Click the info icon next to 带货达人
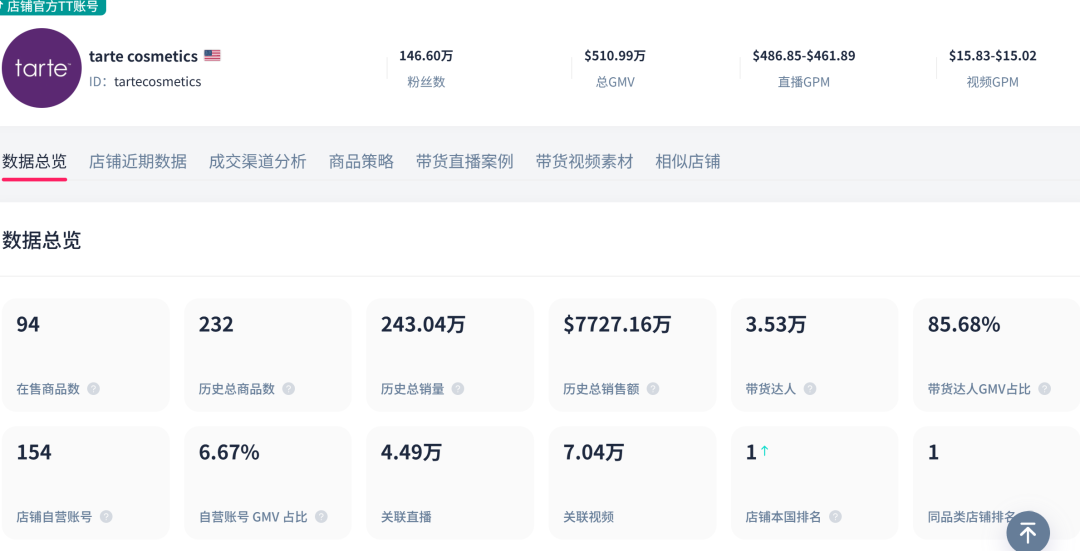Screen dimensions: 1080x551 (810, 389)
